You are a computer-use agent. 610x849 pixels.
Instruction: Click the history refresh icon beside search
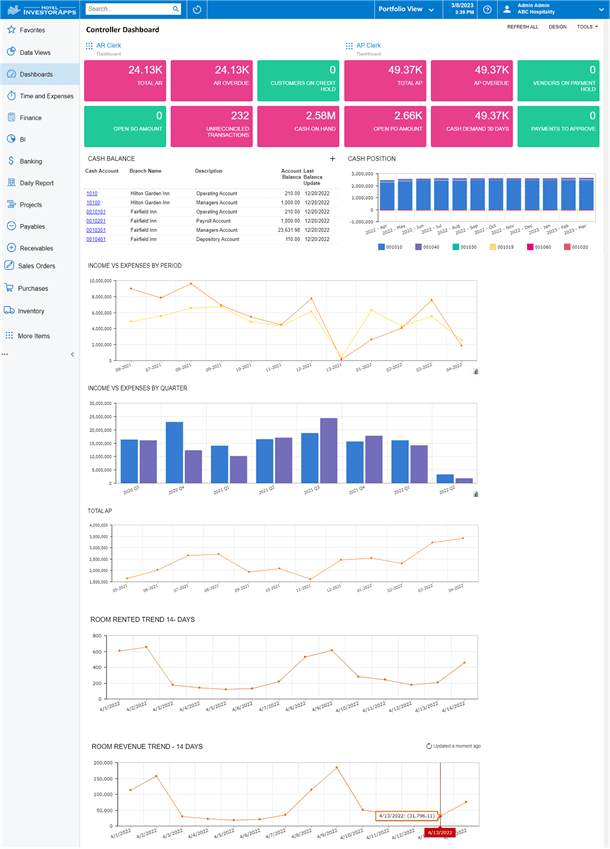197,9
